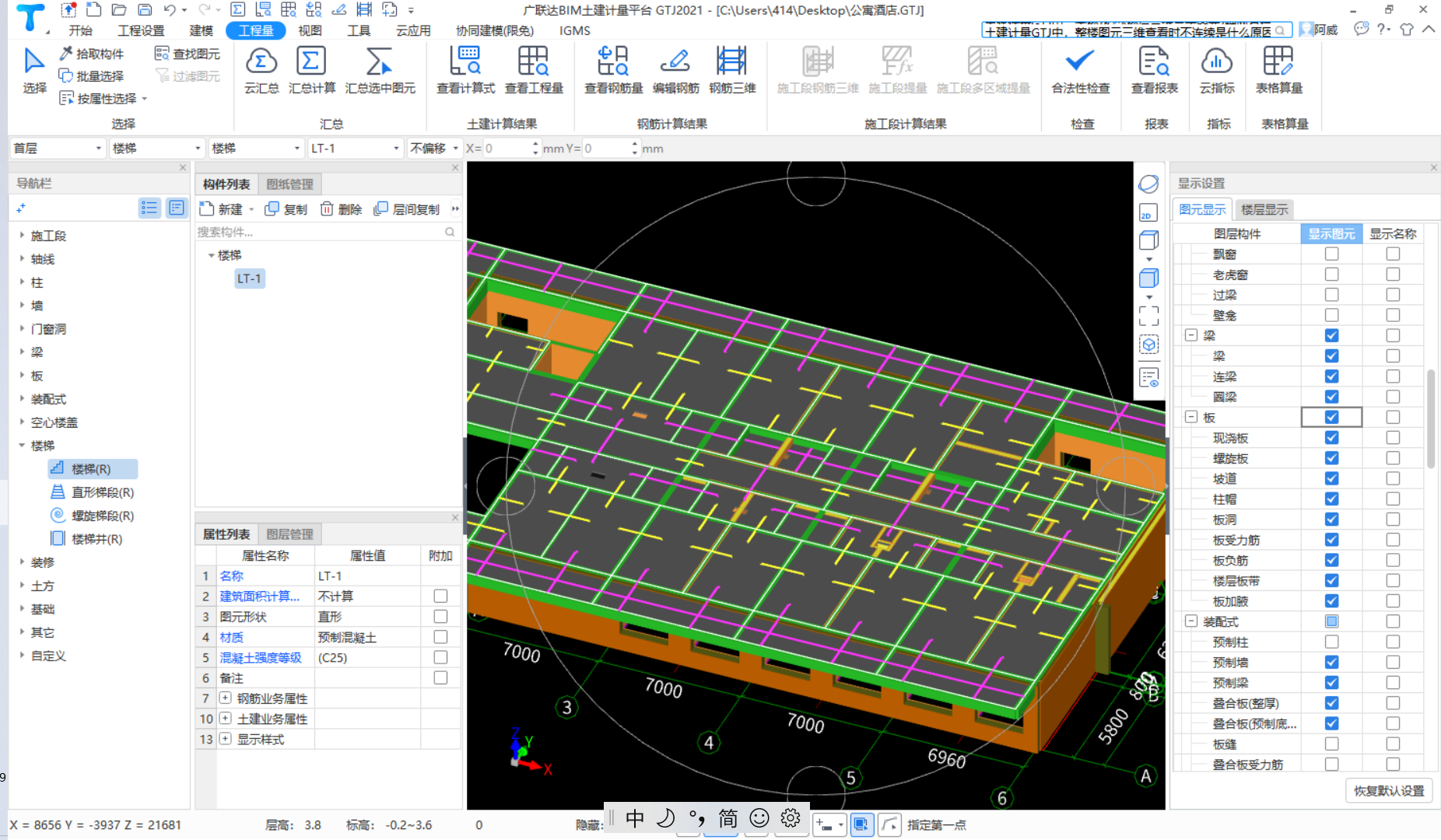This screenshot has height=840, width=1441.
Task: Select LT-1 in component list
Action: [249, 278]
